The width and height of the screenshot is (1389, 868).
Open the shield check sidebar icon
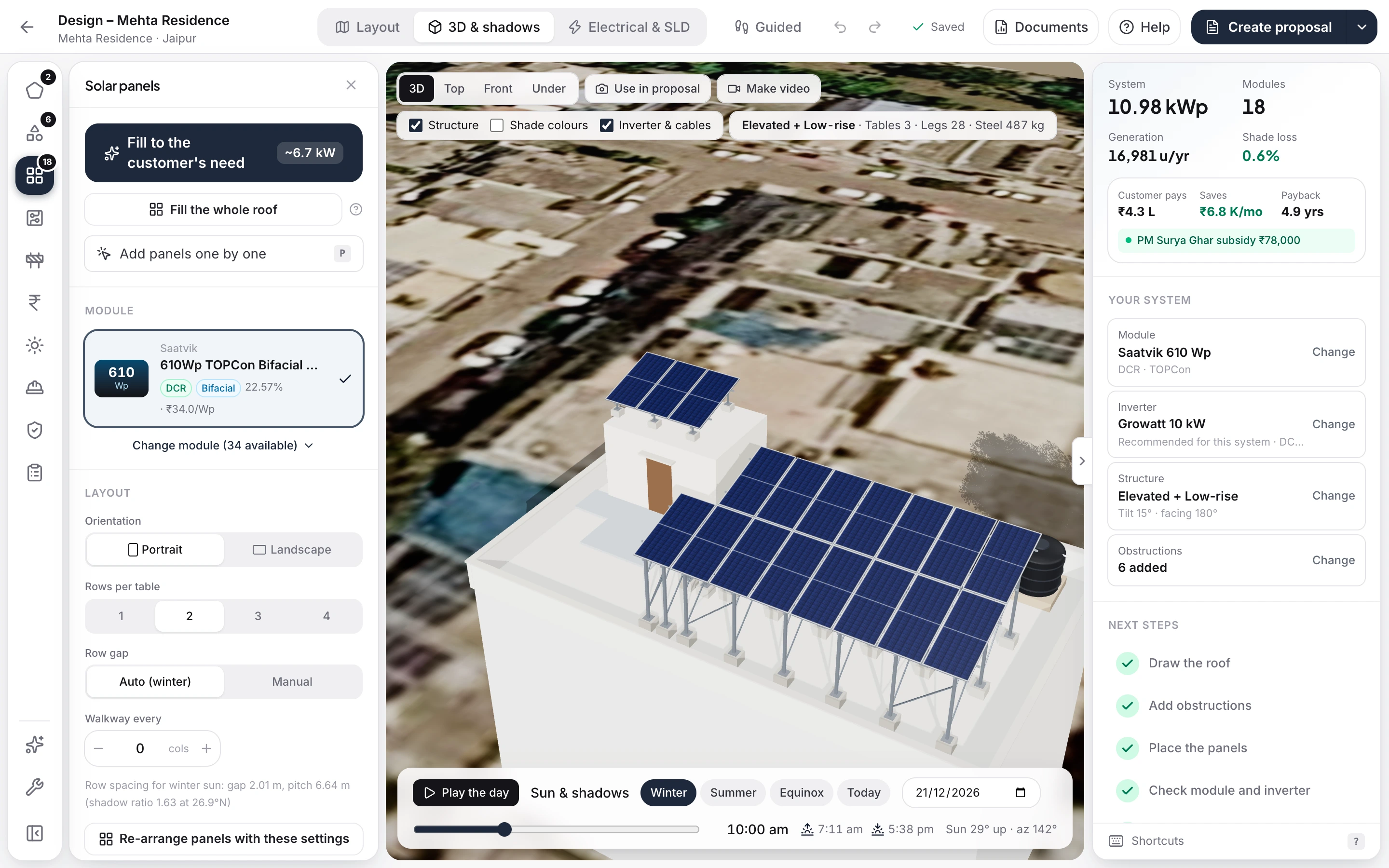click(x=35, y=430)
